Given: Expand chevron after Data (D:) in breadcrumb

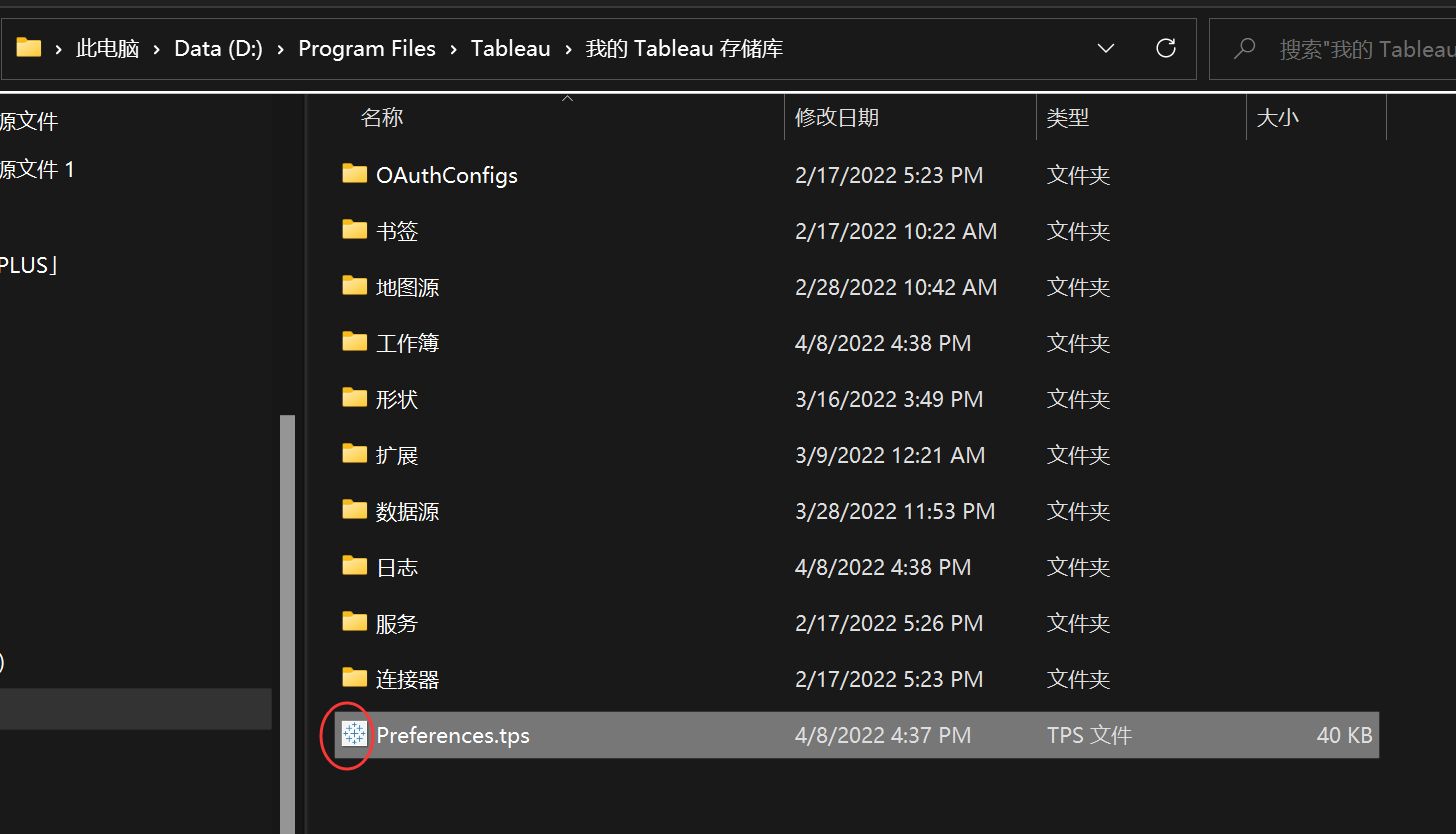Looking at the screenshot, I should 281,48.
